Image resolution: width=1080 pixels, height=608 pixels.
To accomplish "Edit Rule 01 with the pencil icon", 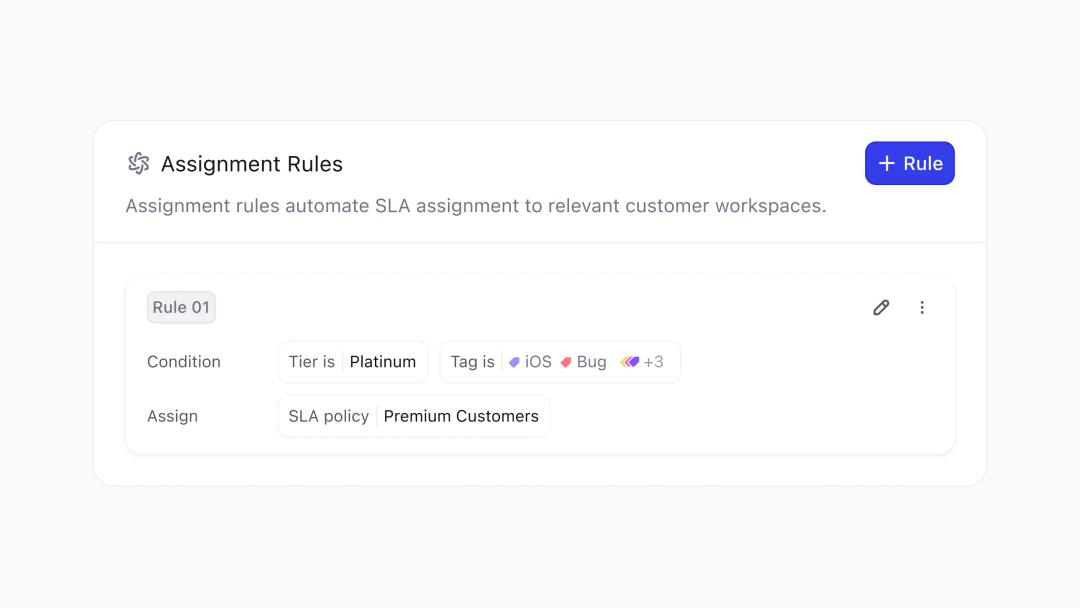I will coord(881,307).
